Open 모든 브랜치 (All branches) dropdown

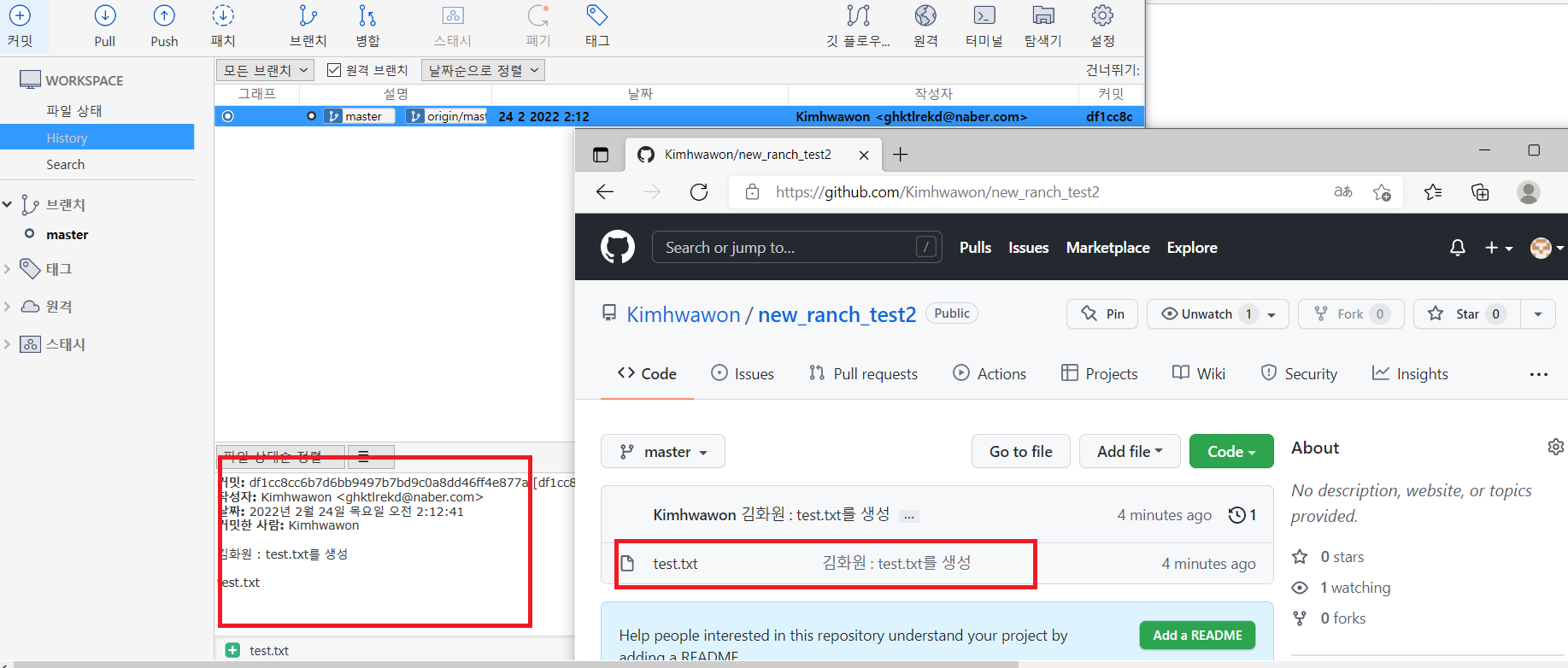(x=265, y=70)
